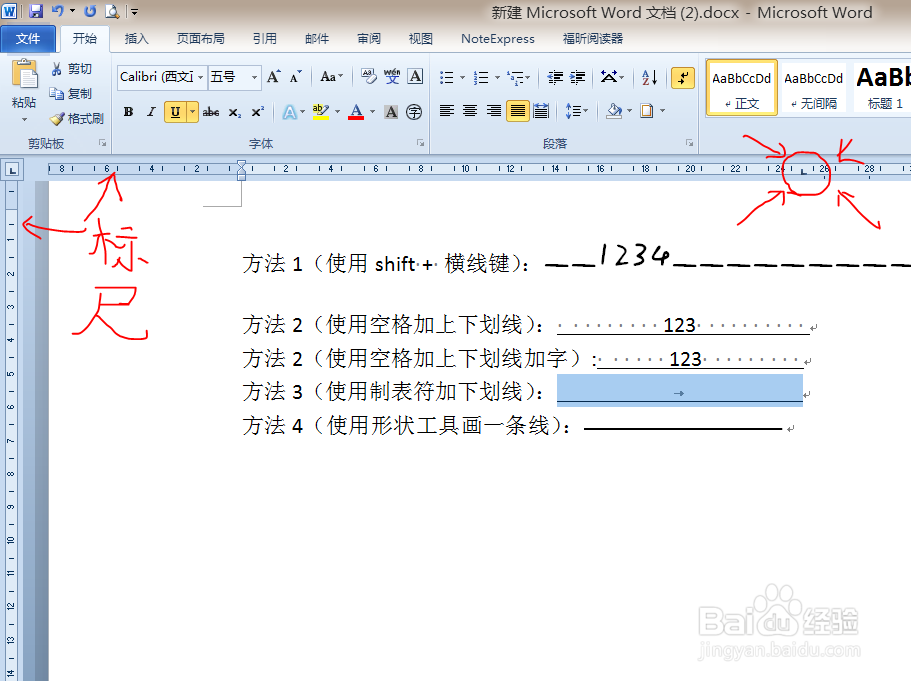Screen dimensions: 911x681
Task: Apply the 无间隔 style
Action: tap(812, 88)
